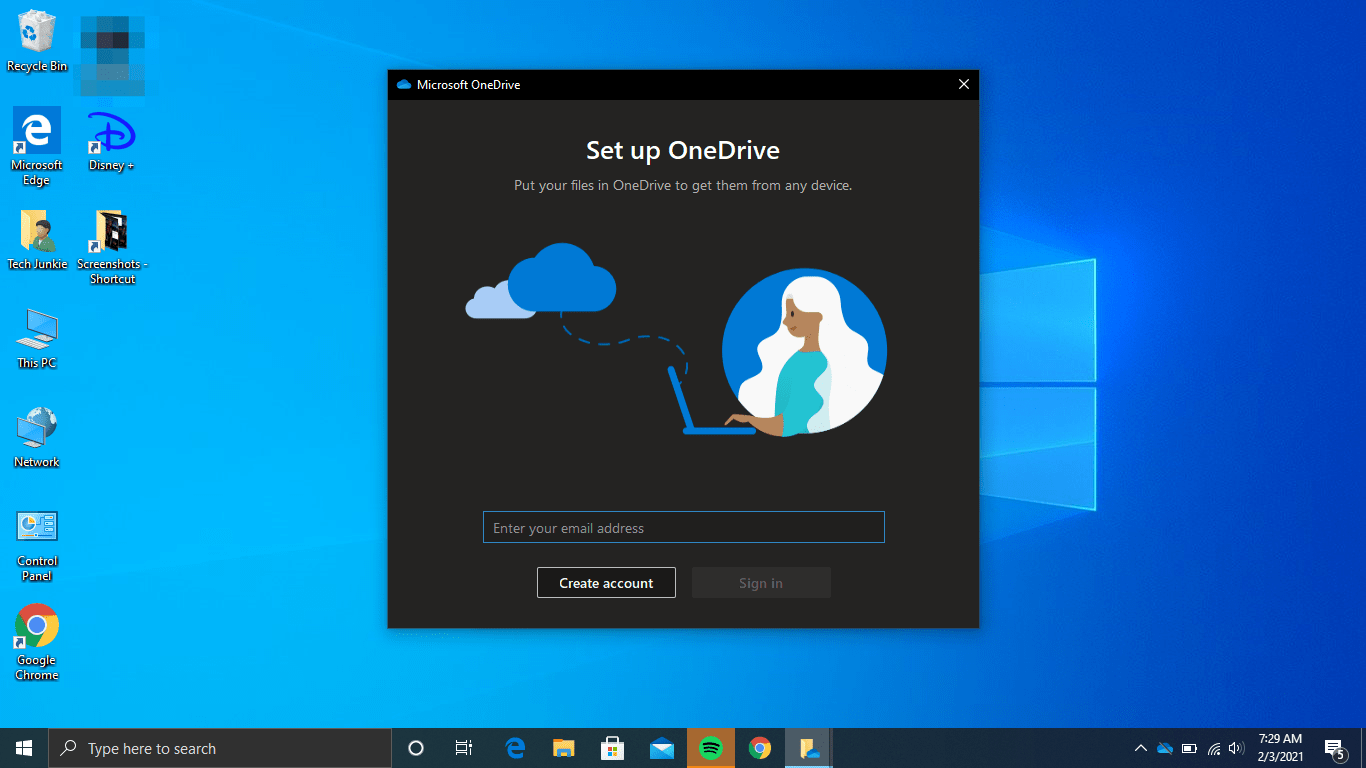Open the Action Center notifications icon
1366x768 pixels.
coord(1334,748)
